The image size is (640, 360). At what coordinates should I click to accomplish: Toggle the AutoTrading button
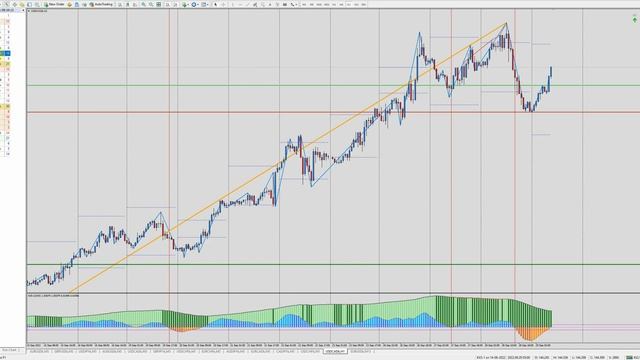[101, 4]
